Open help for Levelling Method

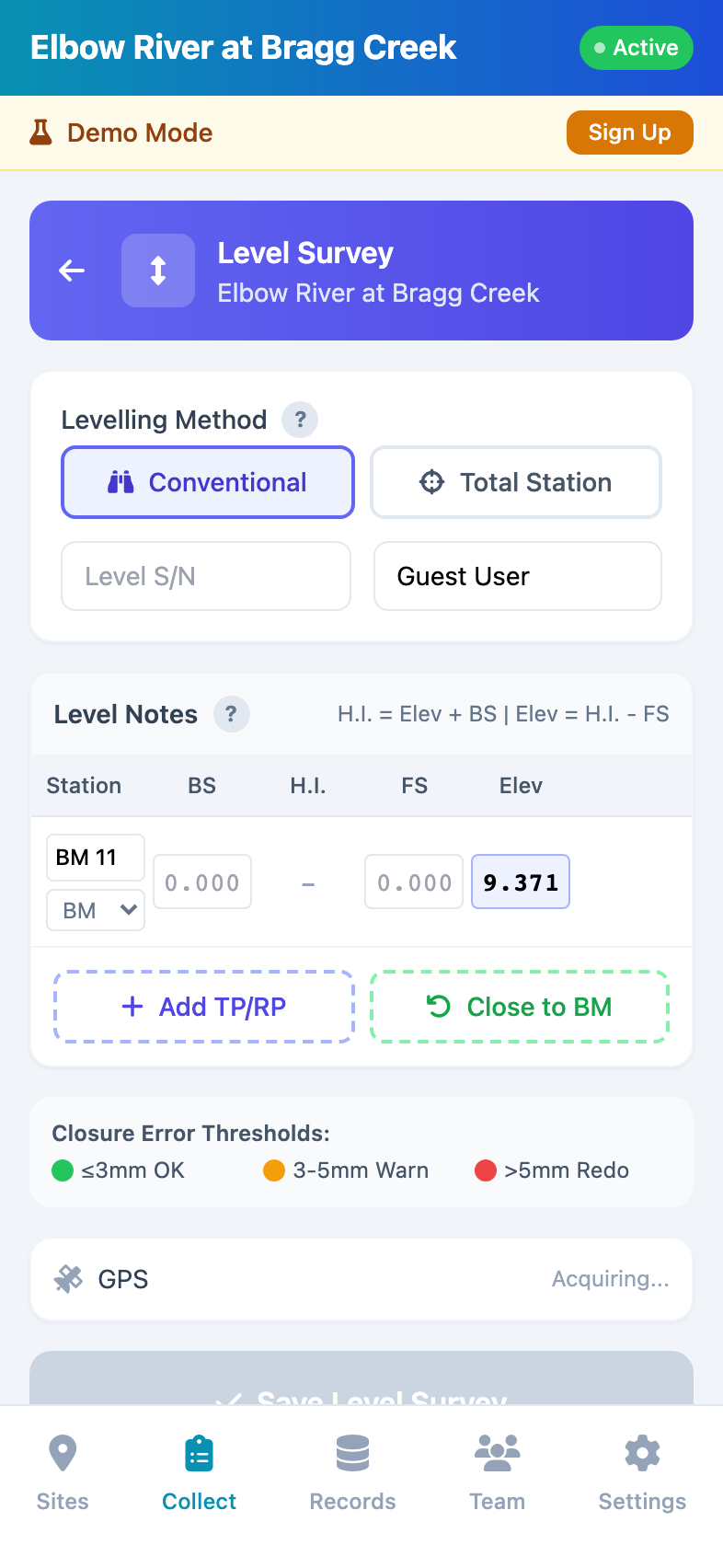click(x=300, y=420)
